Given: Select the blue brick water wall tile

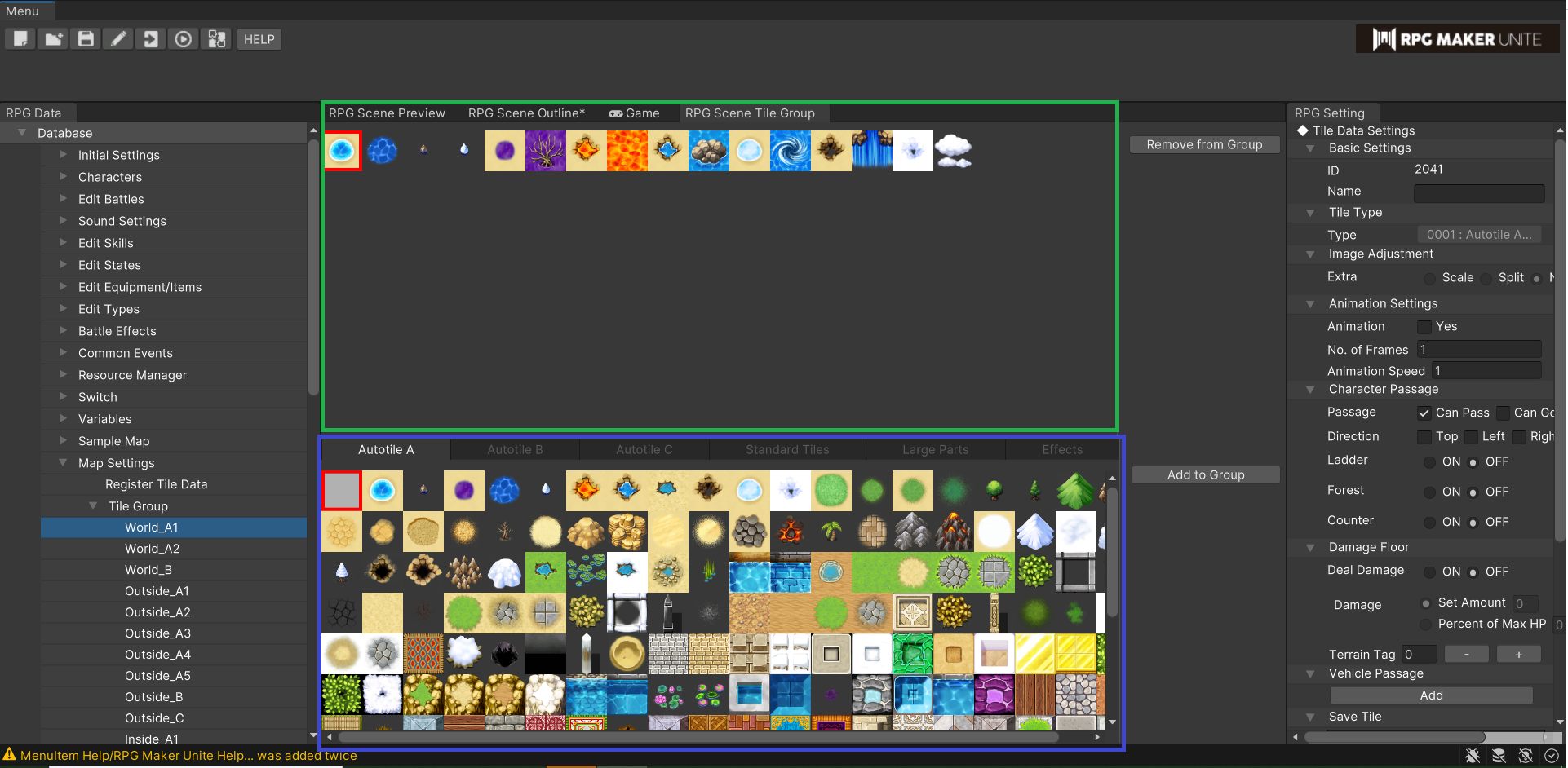Looking at the screenshot, I should coord(791,572).
